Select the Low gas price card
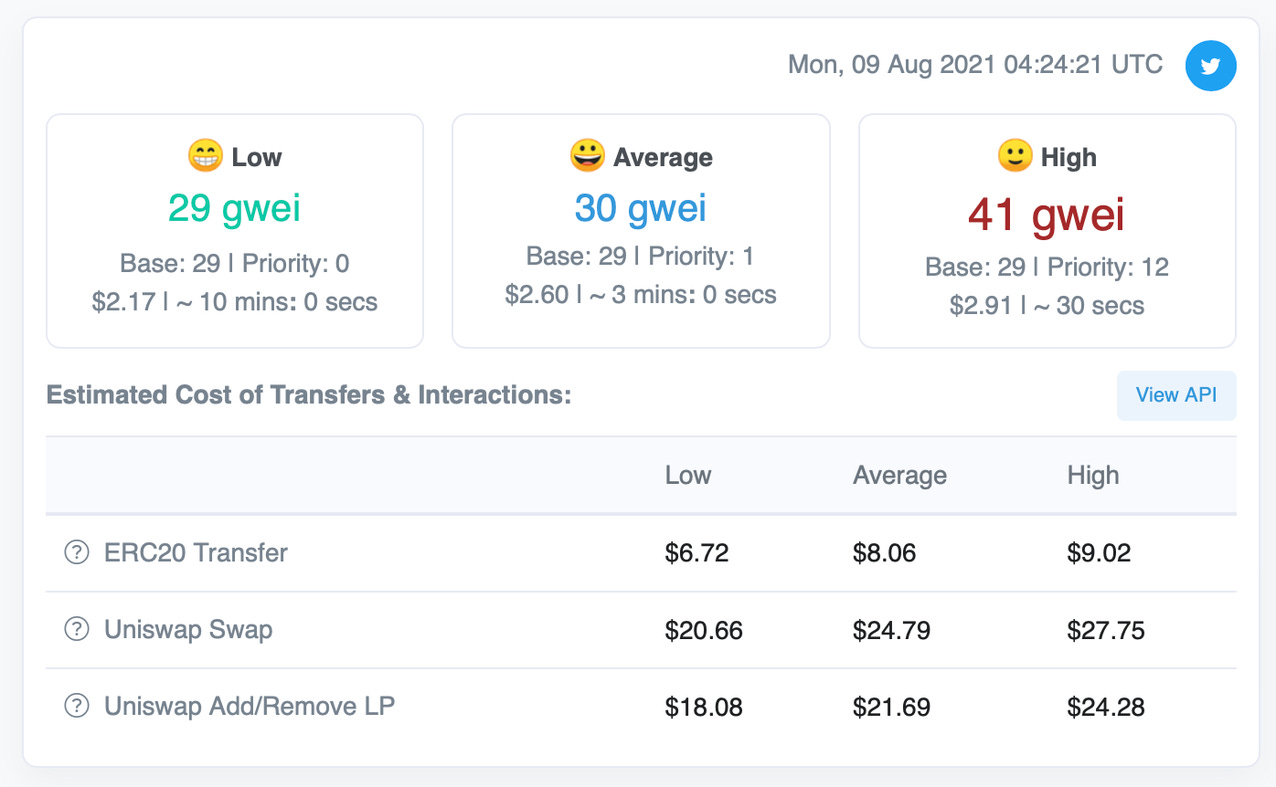 click(x=235, y=231)
